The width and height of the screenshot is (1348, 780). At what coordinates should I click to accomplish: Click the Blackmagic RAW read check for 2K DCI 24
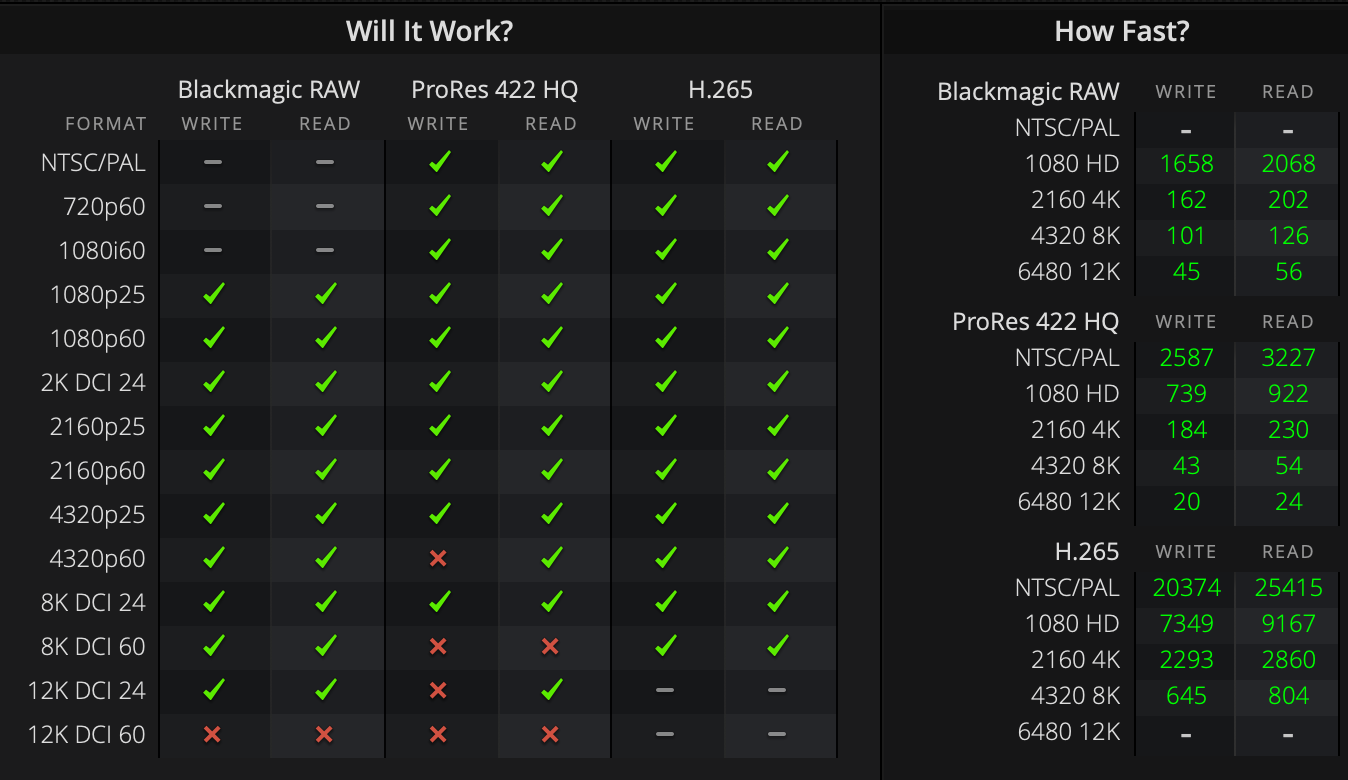(325, 382)
